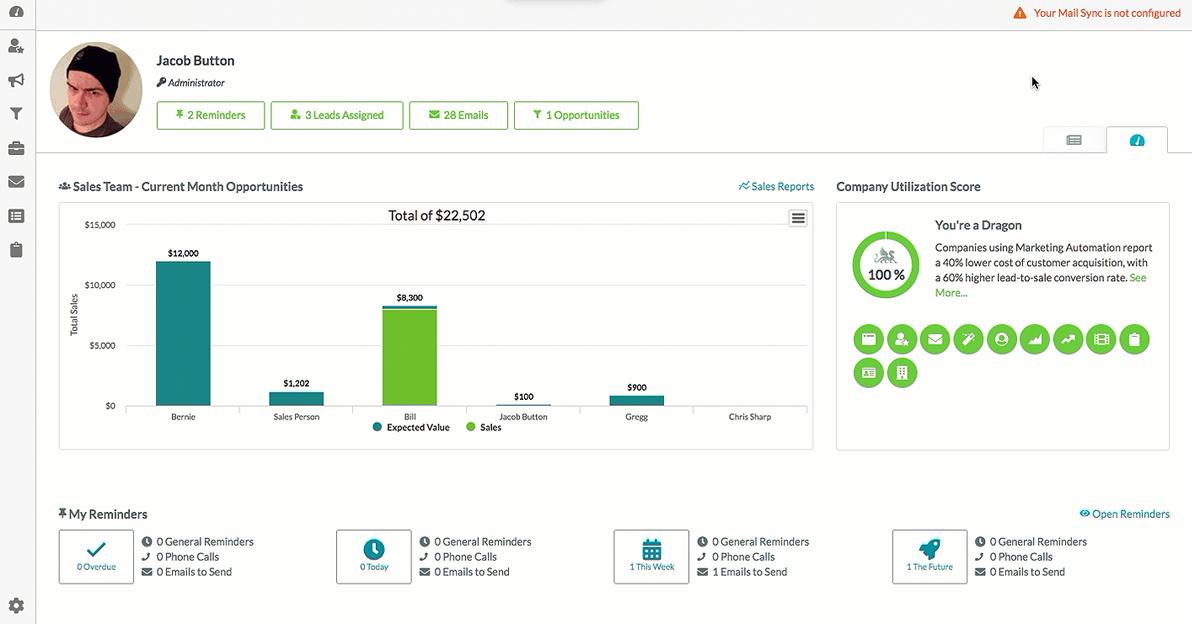
Task: Open the chart hamburger context menu
Action: click(798, 218)
